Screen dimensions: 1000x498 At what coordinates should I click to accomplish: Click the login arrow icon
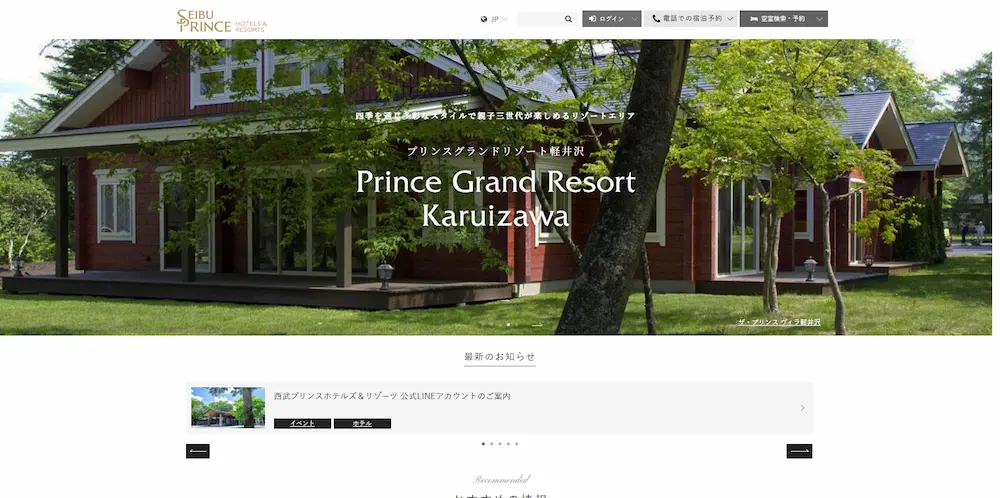click(592, 19)
